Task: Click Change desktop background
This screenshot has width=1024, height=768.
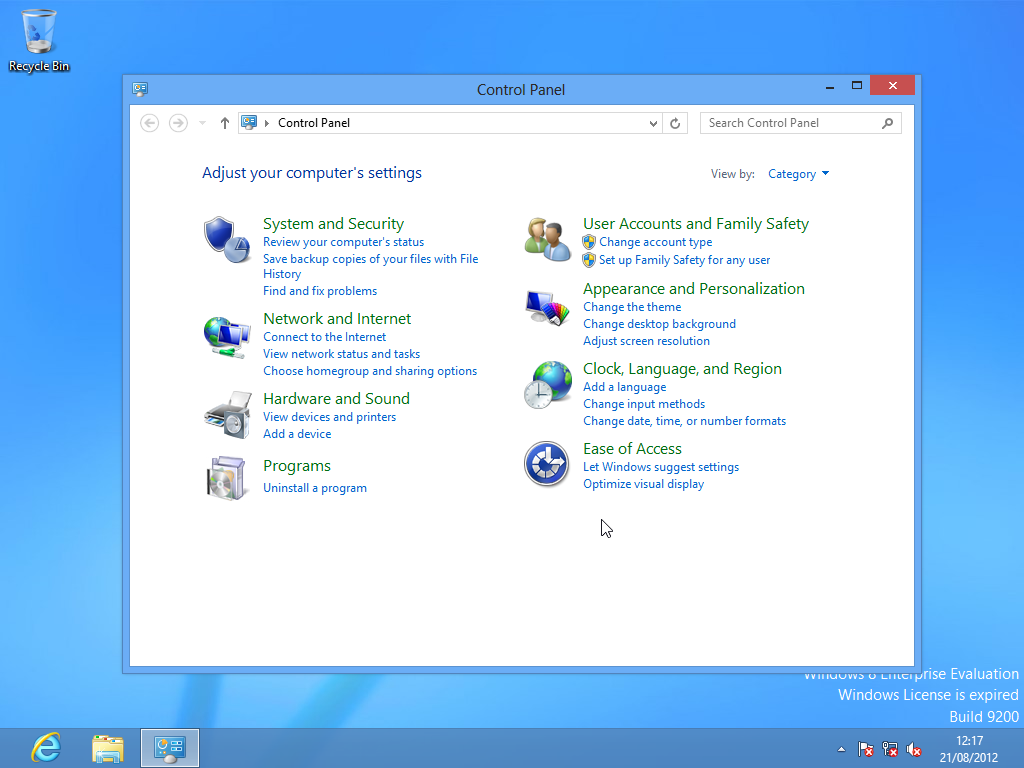Action: pyautogui.click(x=660, y=324)
